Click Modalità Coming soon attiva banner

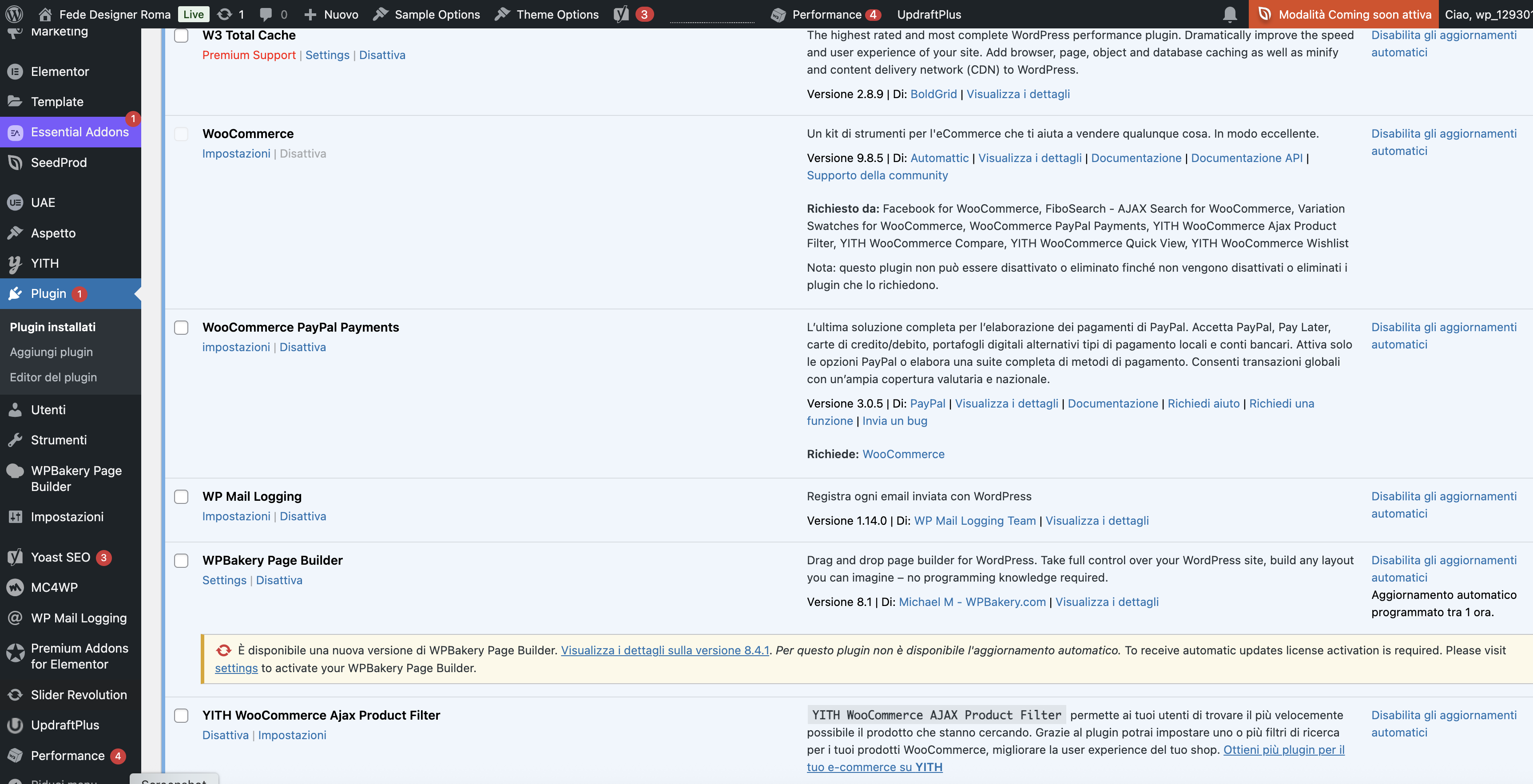tap(1343, 14)
